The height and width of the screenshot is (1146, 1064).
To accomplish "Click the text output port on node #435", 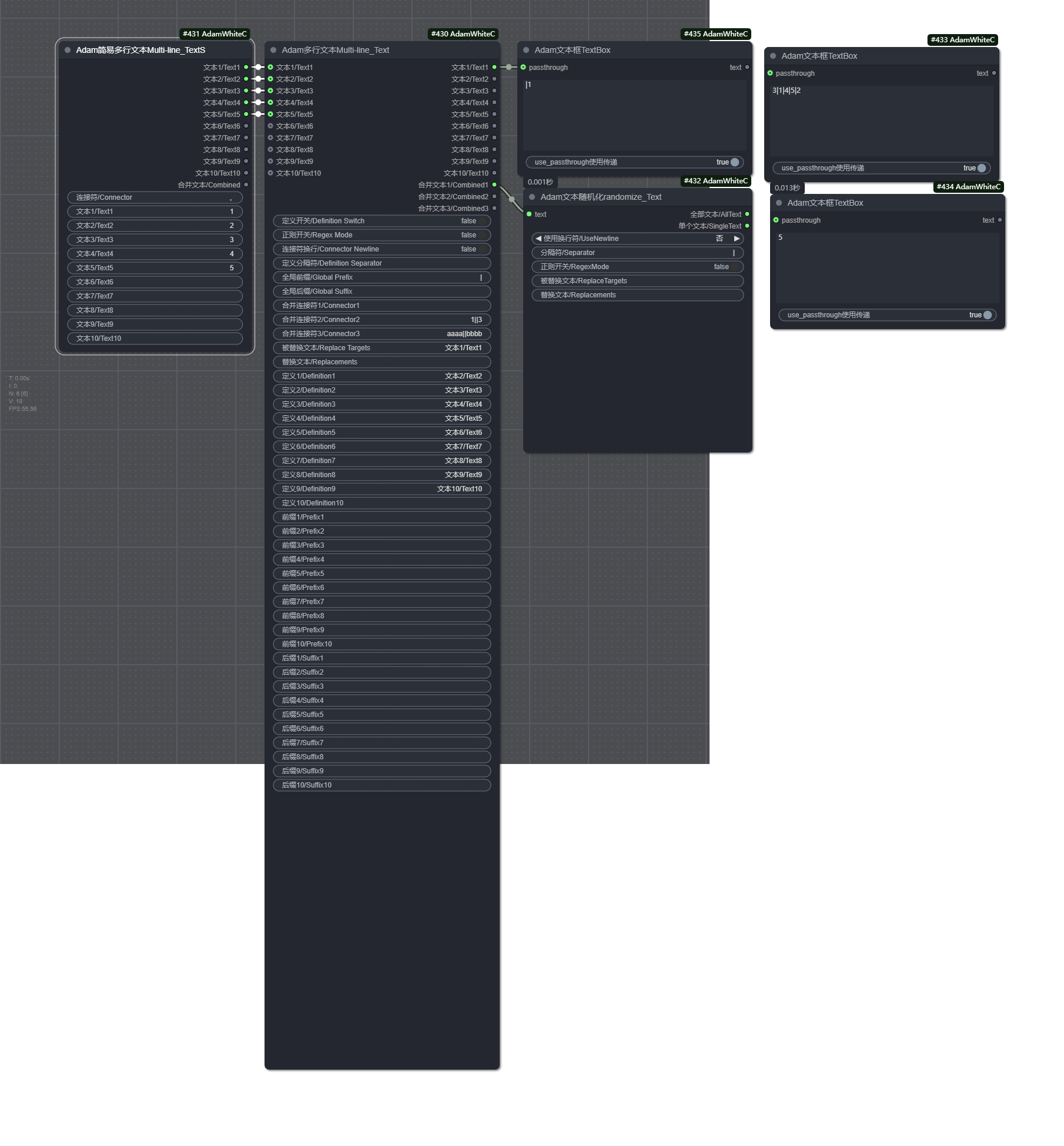I will pos(747,67).
